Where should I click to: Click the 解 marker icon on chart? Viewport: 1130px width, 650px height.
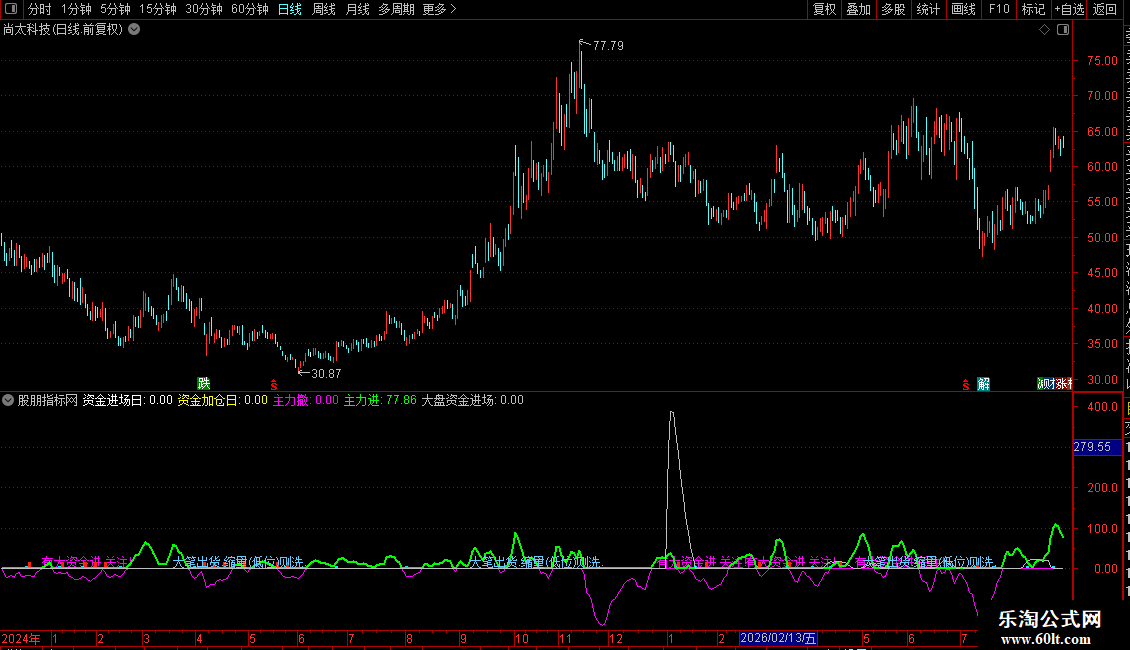coord(984,384)
